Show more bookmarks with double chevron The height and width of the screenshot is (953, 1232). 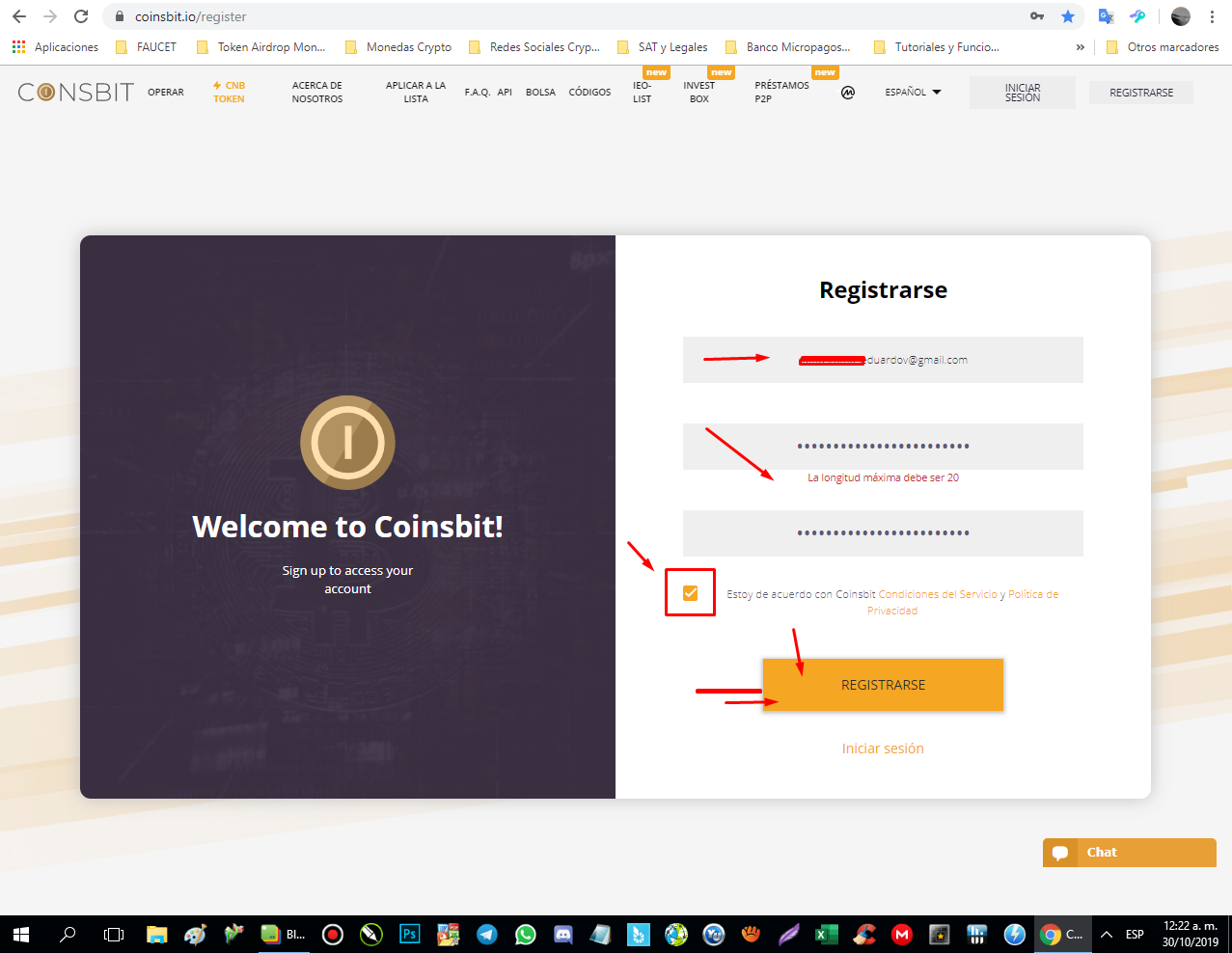point(1080,47)
